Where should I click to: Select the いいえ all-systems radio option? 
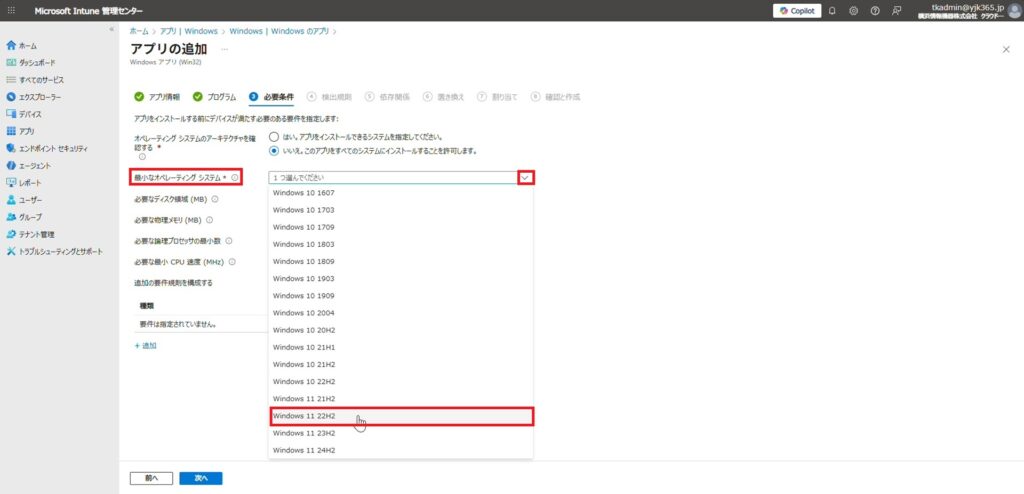(x=275, y=151)
